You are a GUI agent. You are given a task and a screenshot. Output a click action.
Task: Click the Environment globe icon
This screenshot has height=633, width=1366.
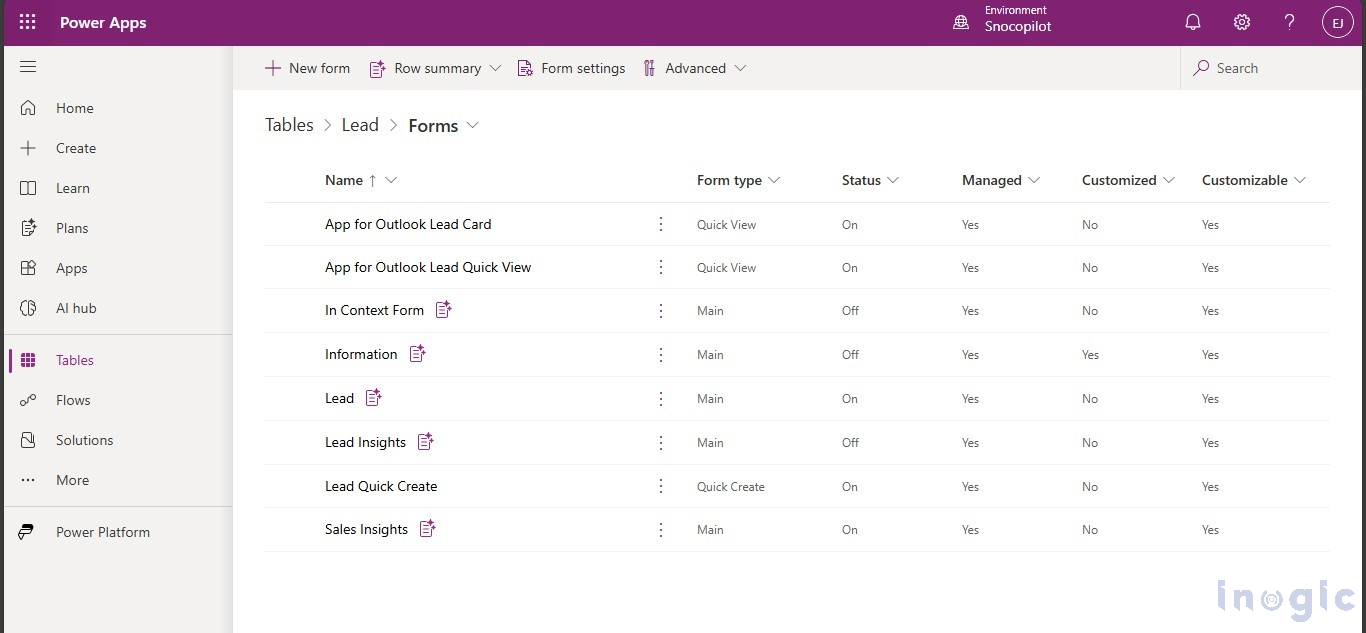[x=961, y=22]
